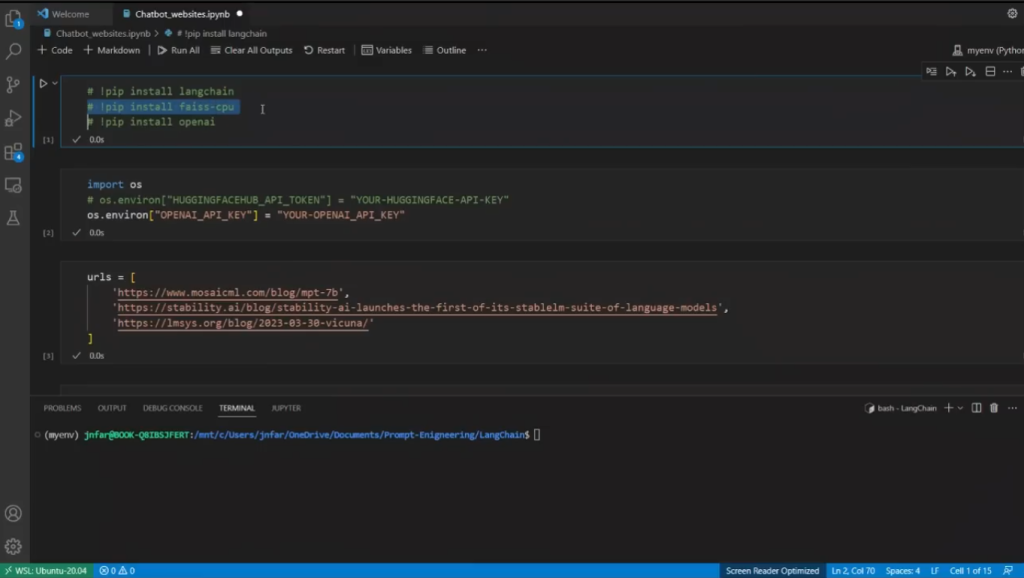Expand run options chevron beside first cell
The image size is (1024, 578).
(55, 83)
